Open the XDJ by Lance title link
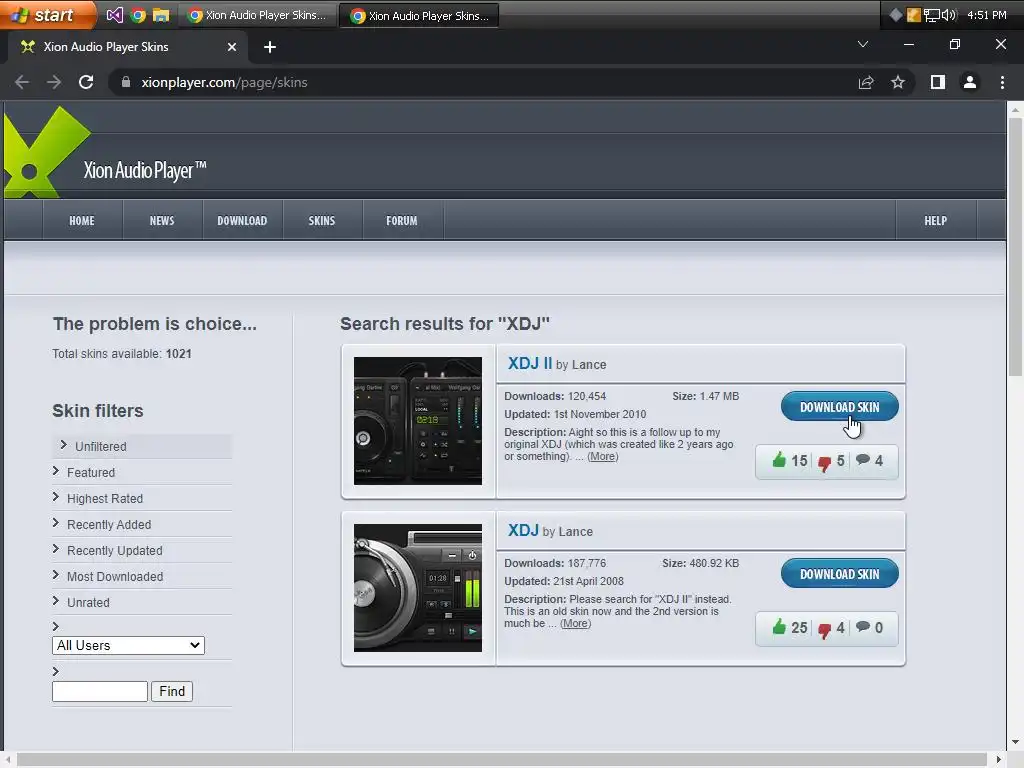The height and width of the screenshot is (768, 1024). [523, 530]
